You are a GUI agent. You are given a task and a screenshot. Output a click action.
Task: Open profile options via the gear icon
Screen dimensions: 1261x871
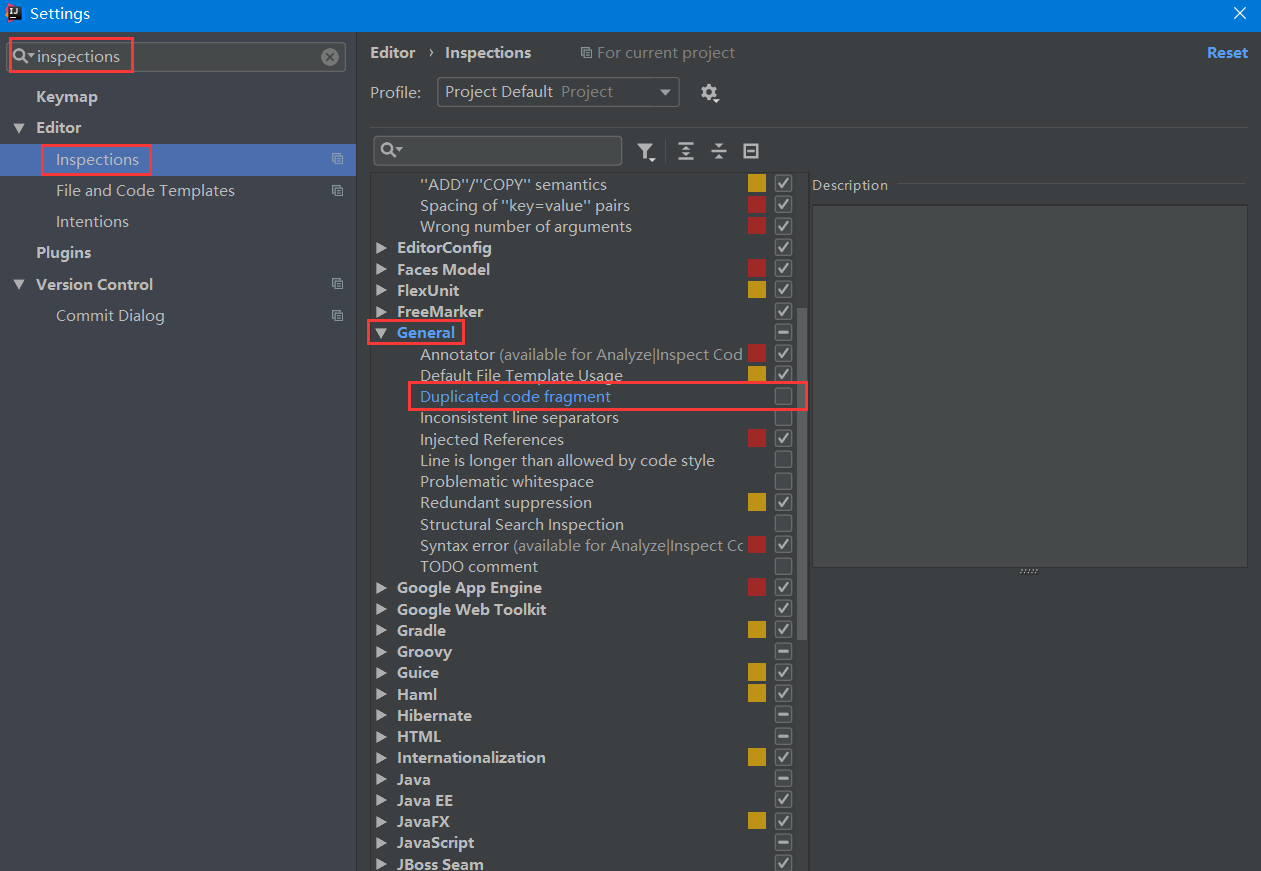click(710, 92)
